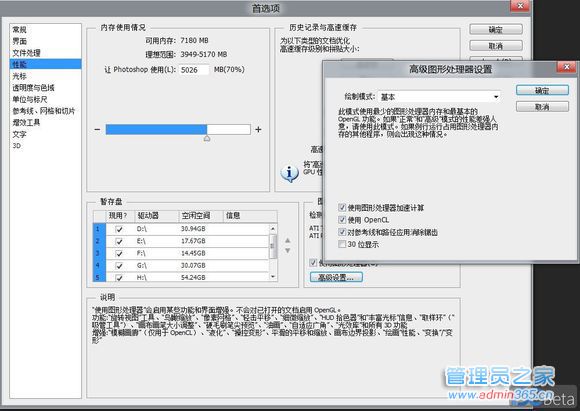Select free space cell 30.94GB
The height and width of the screenshot is (411, 580).
coord(193,229)
